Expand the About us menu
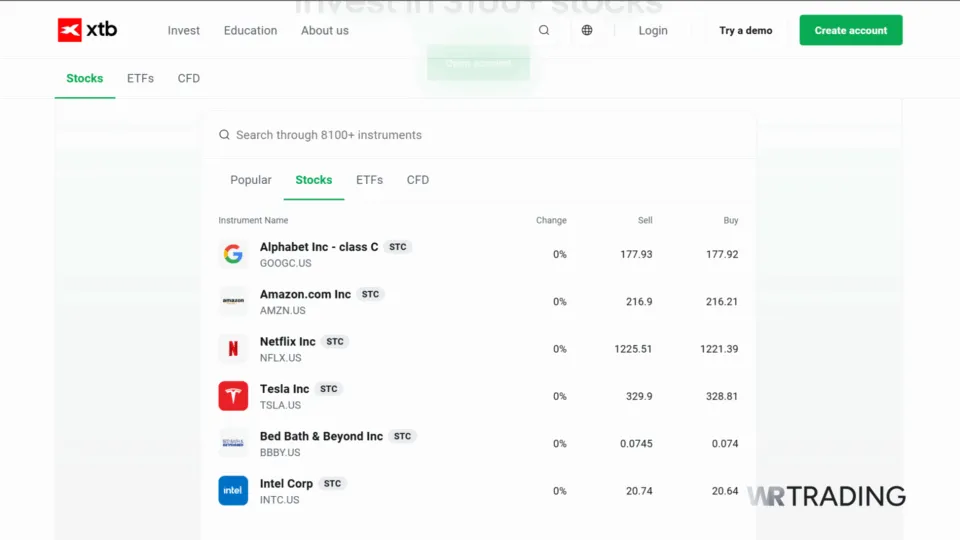 (325, 30)
